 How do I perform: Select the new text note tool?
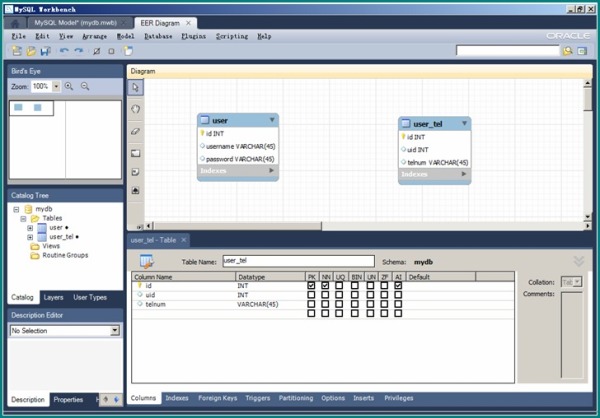[135, 172]
